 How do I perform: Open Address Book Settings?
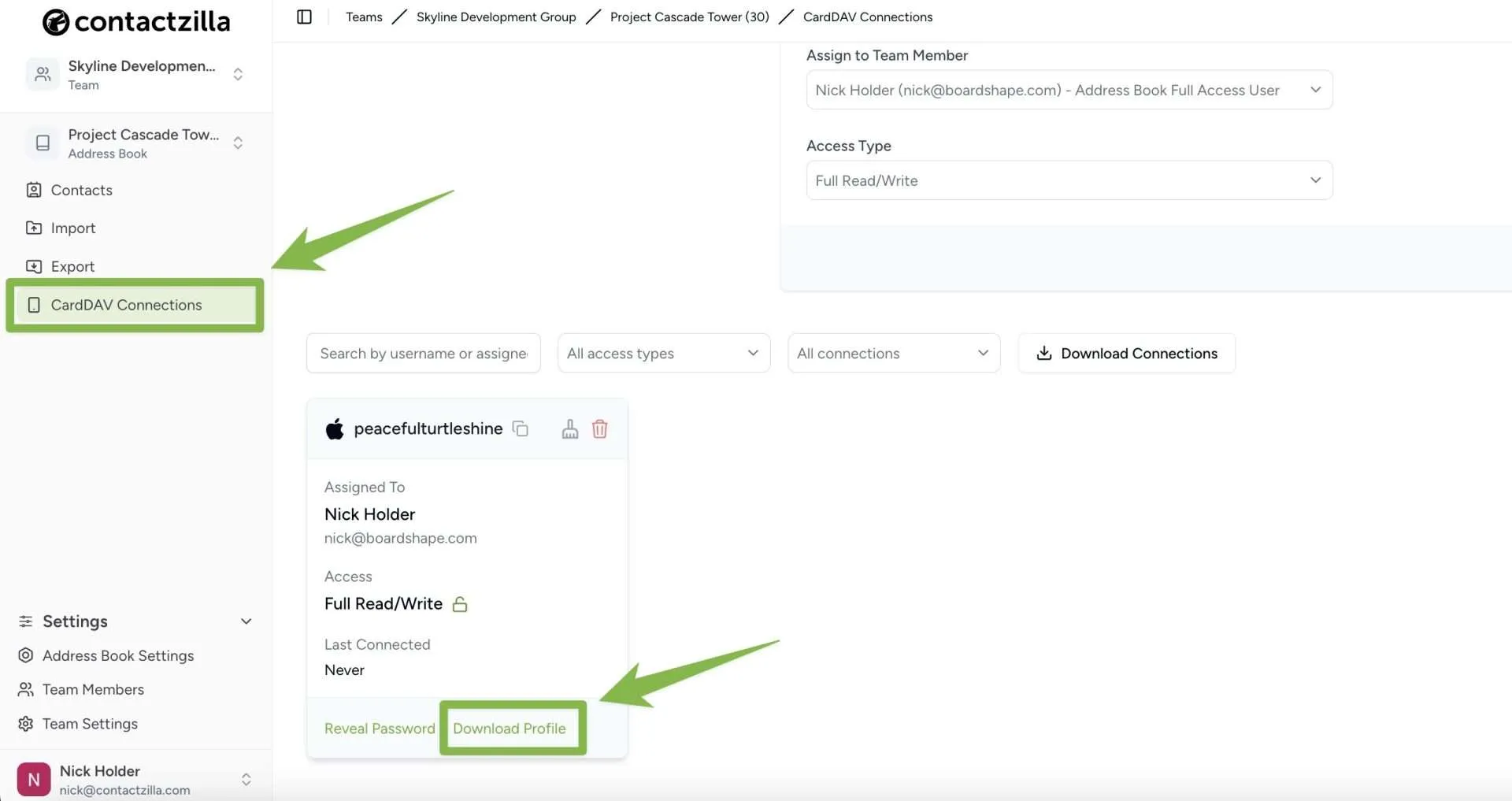coord(118,655)
